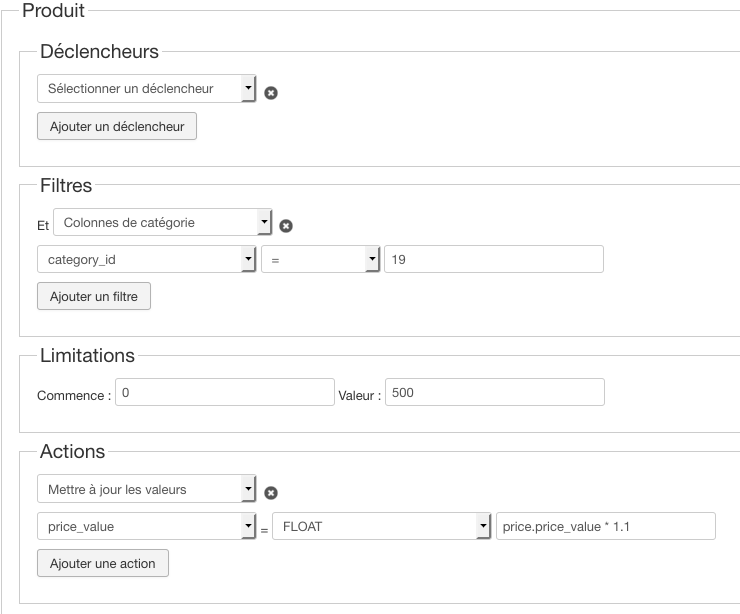Click 'Ajouter un déclencheur' button
Image resolution: width=740 pixels, height=614 pixels.
click(x=117, y=126)
